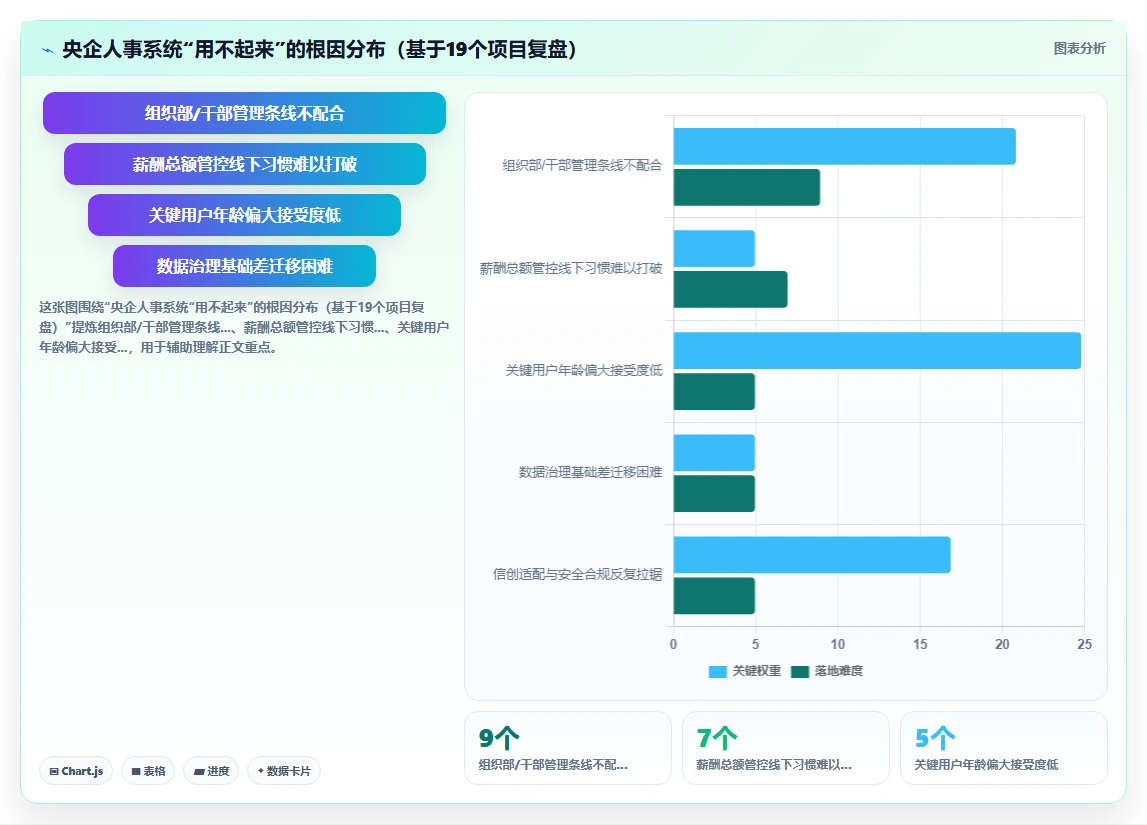
Task: Click green bar for 组织部/干部管理条线不配合
Action: tap(747, 187)
